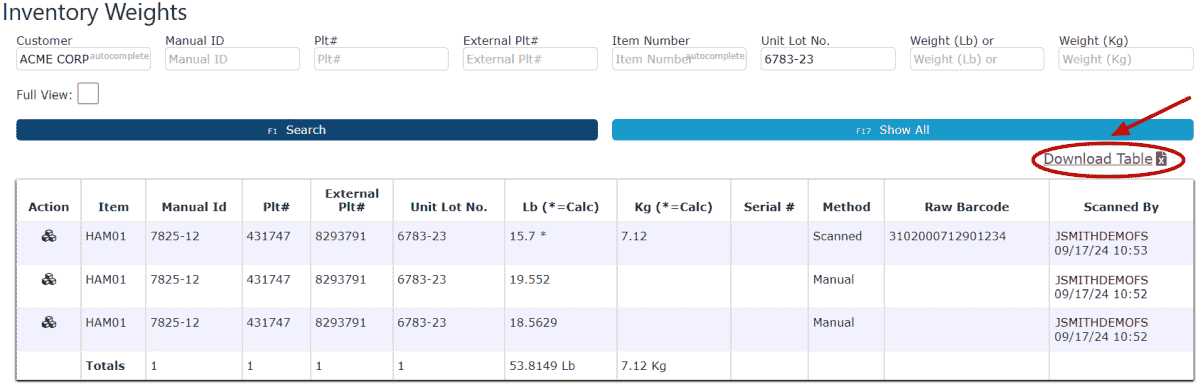Open the Customer autocomplete field

84,59
